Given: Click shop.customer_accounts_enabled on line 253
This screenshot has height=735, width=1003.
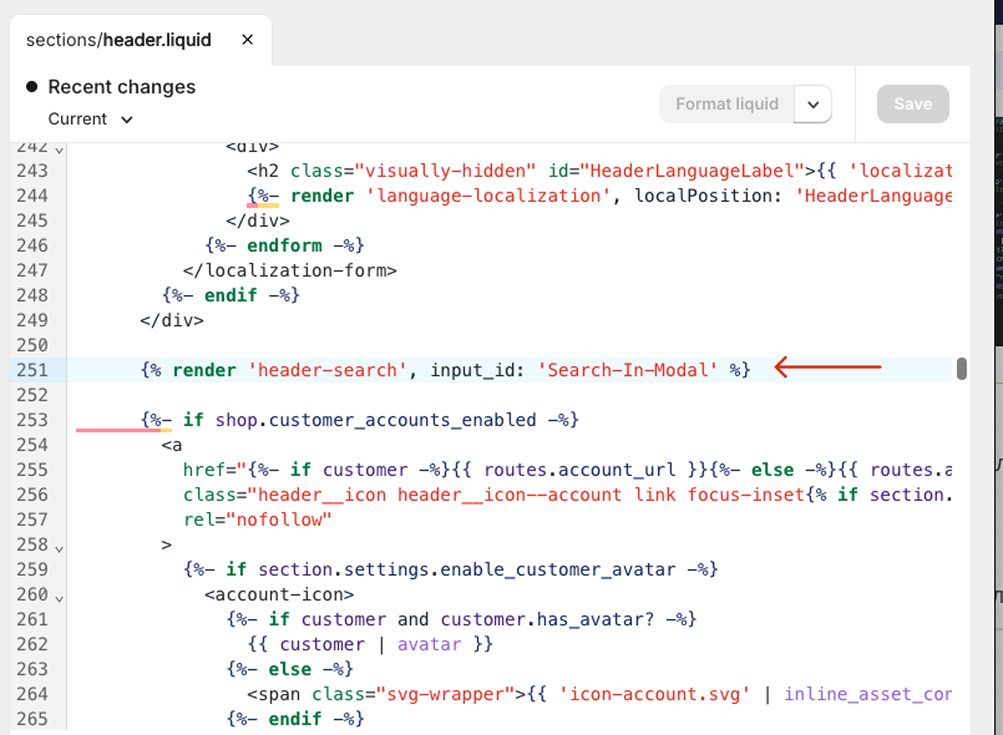Looking at the screenshot, I should click(x=375, y=420).
